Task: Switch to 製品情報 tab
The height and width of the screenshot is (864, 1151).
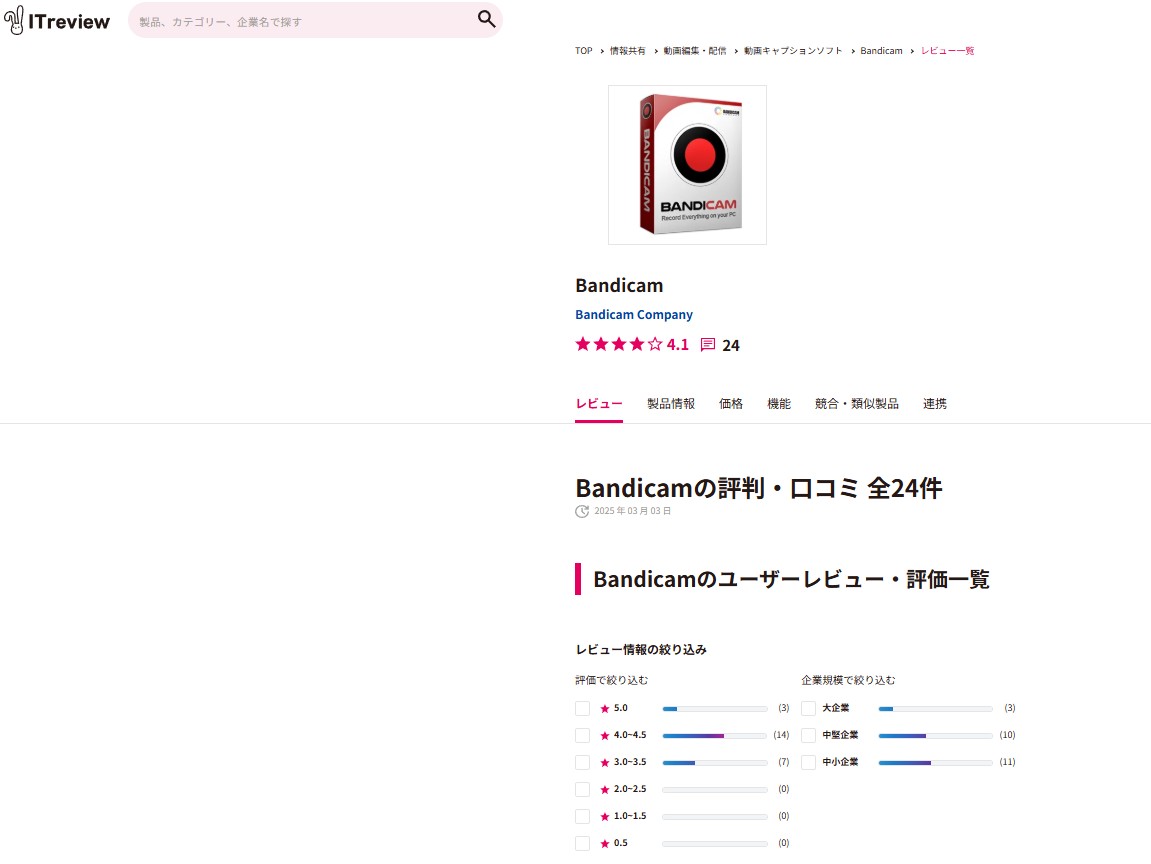Action: (671, 404)
